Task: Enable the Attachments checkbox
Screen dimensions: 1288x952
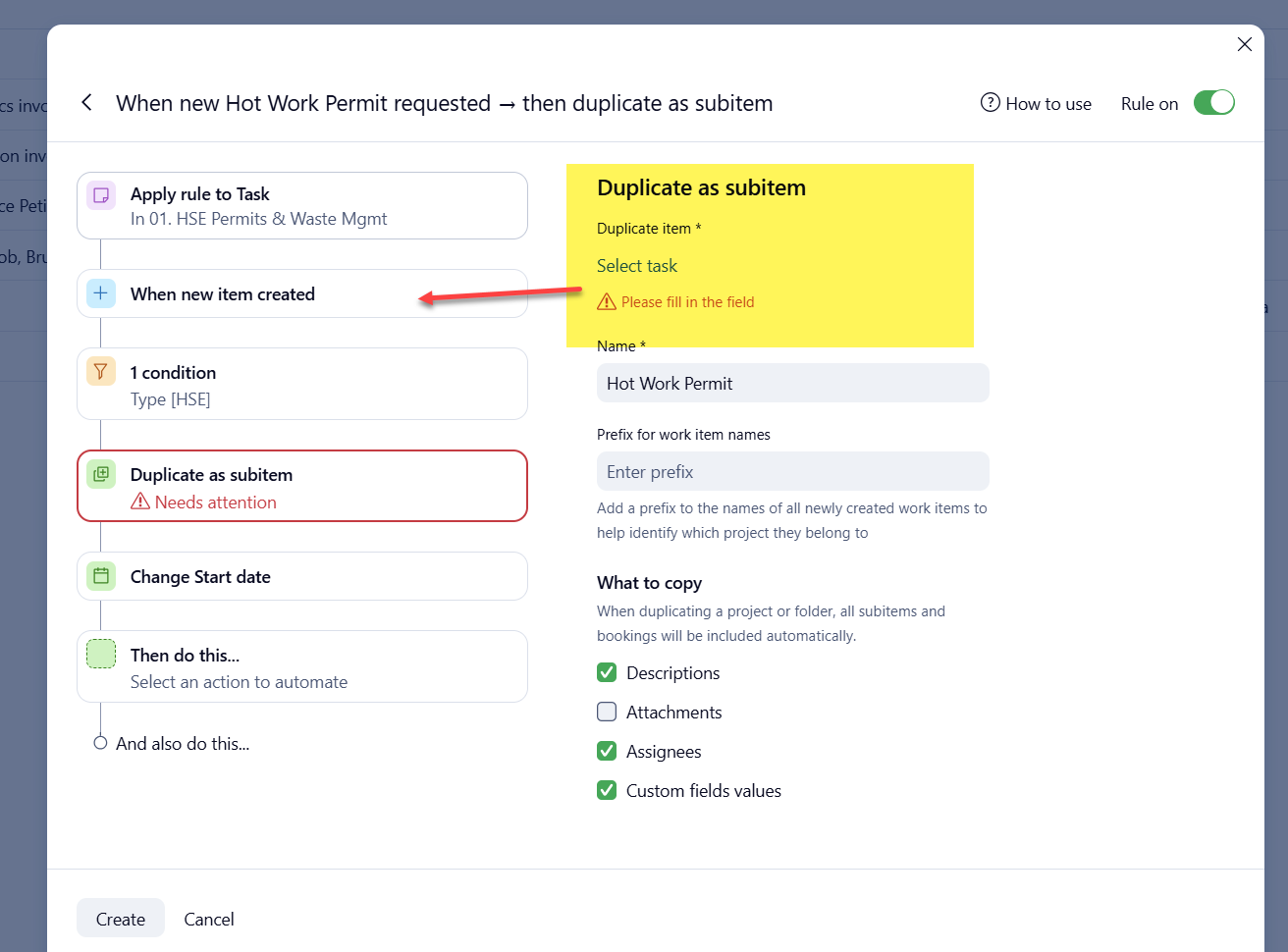Action: 607,712
